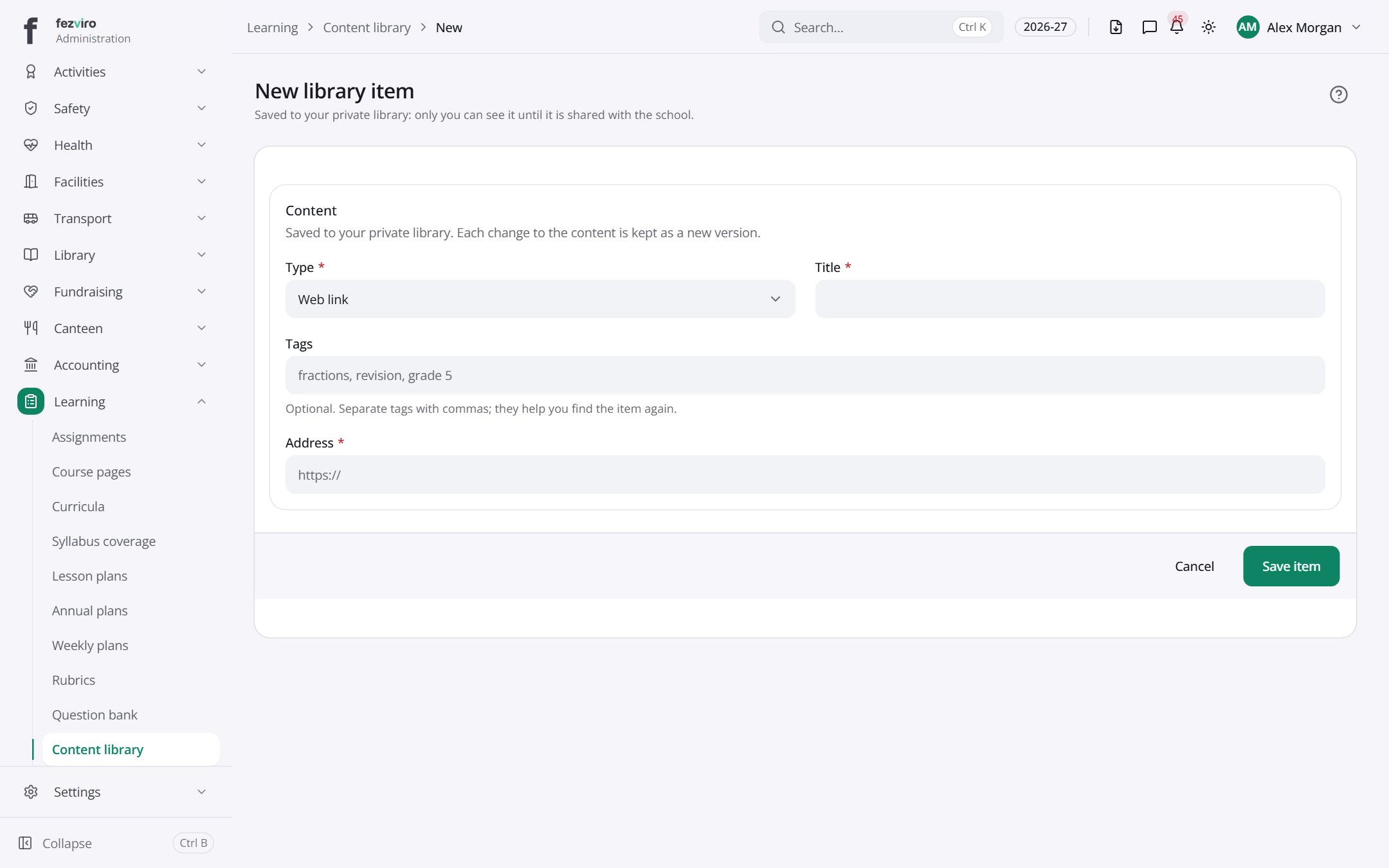Expand the Activities menu chevron
1389x868 pixels.
(201, 71)
